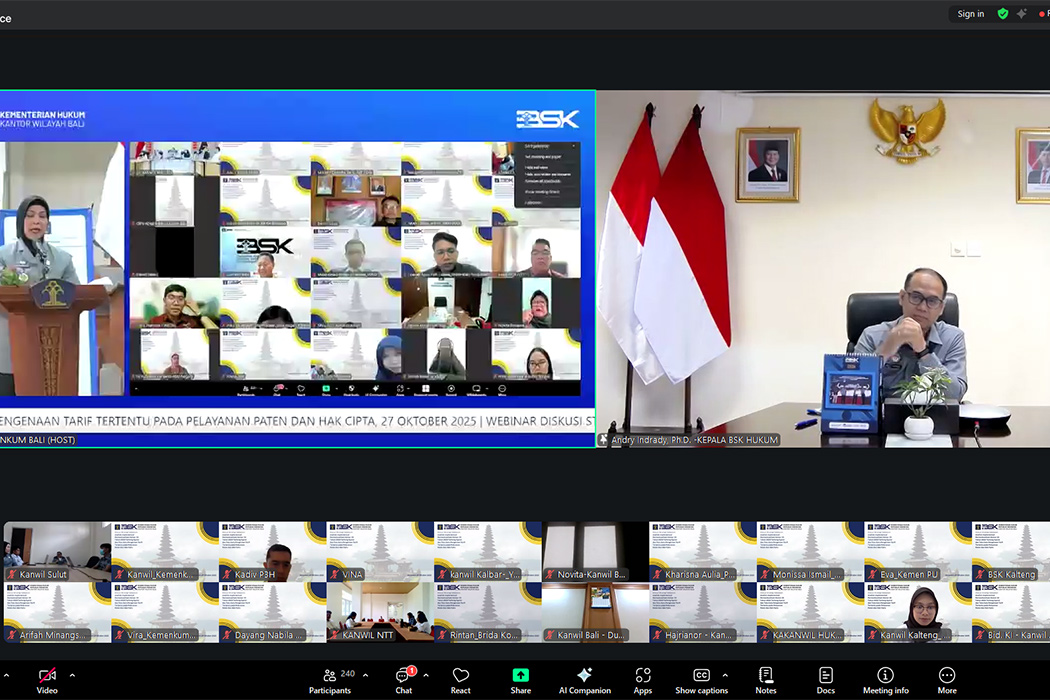This screenshot has width=1050, height=700.
Task: Select the Kanwil NTT participant thumbnail
Action: click(x=379, y=613)
